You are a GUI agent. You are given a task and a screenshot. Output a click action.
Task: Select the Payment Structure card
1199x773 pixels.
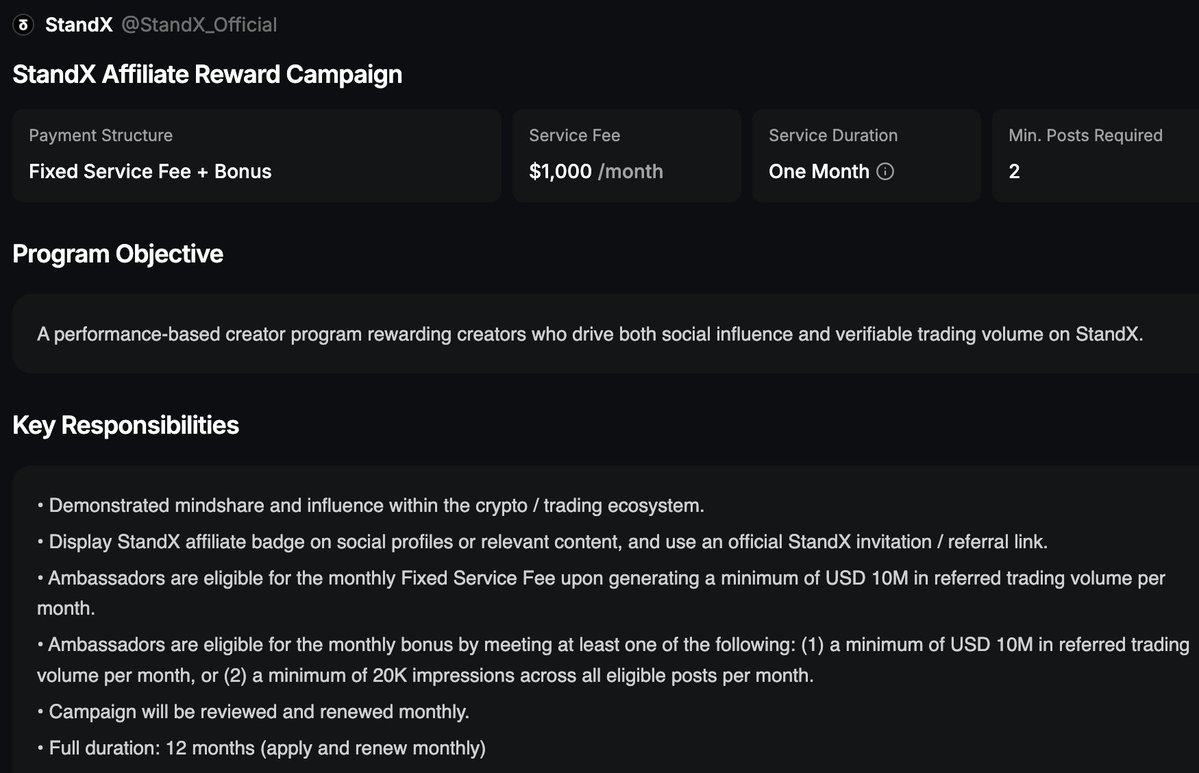pyautogui.click(x=256, y=154)
